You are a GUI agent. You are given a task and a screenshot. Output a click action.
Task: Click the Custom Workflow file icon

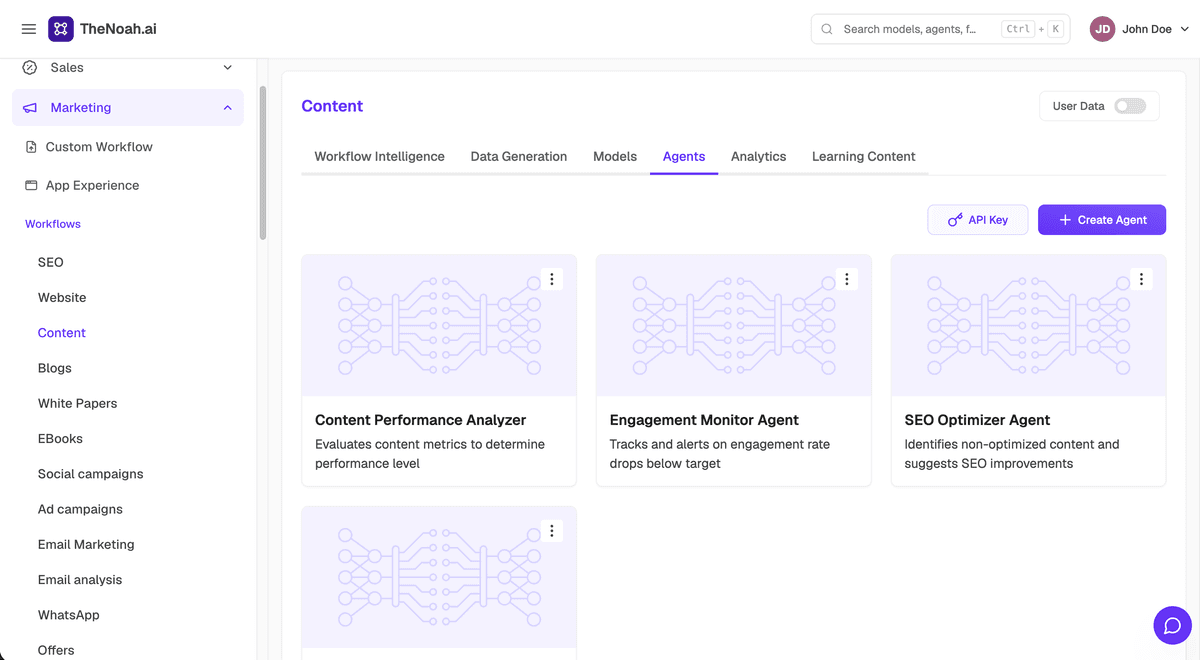[x=31, y=147]
